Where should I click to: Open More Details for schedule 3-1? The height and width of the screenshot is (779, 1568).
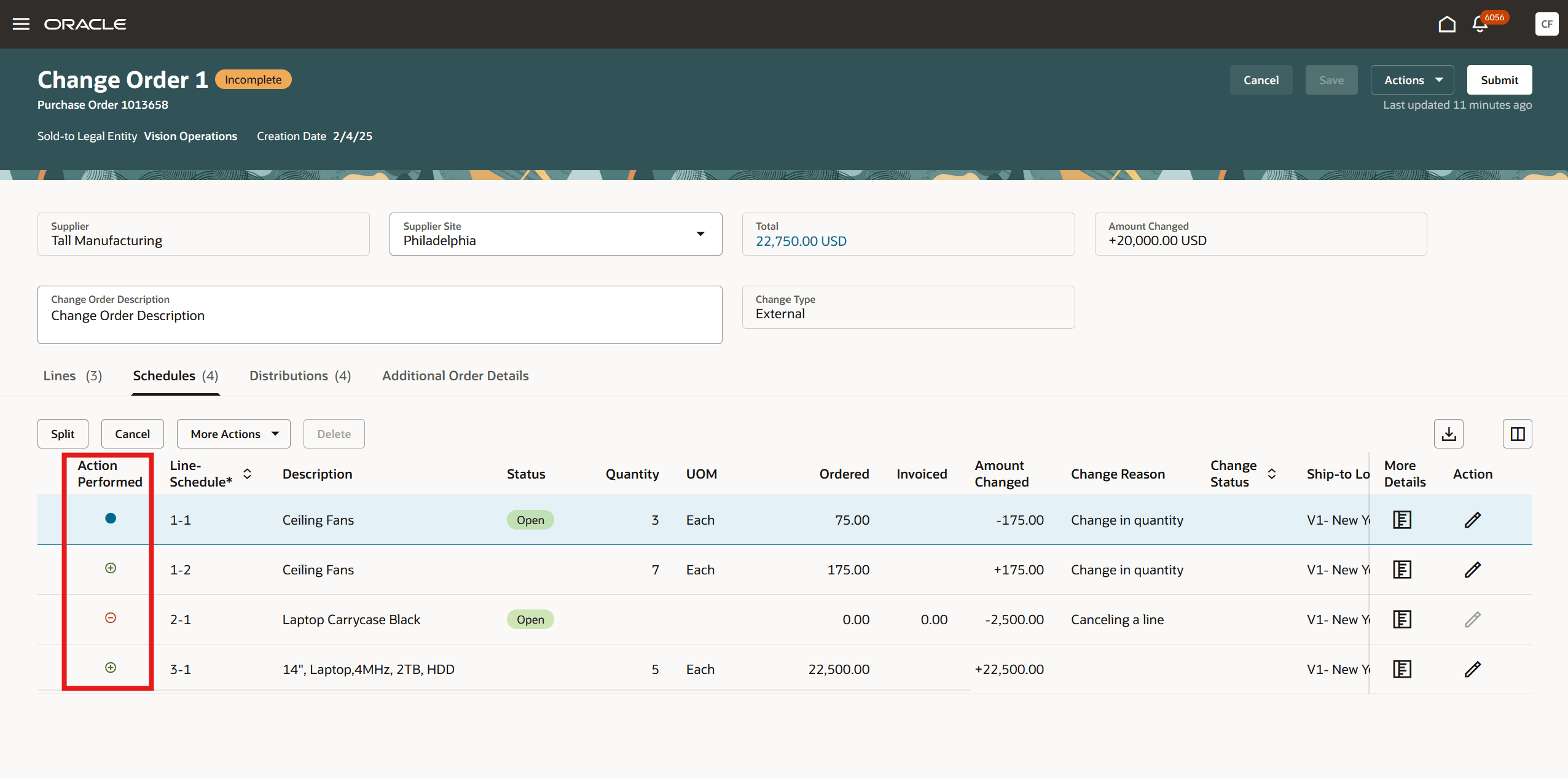tap(1401, 669)
